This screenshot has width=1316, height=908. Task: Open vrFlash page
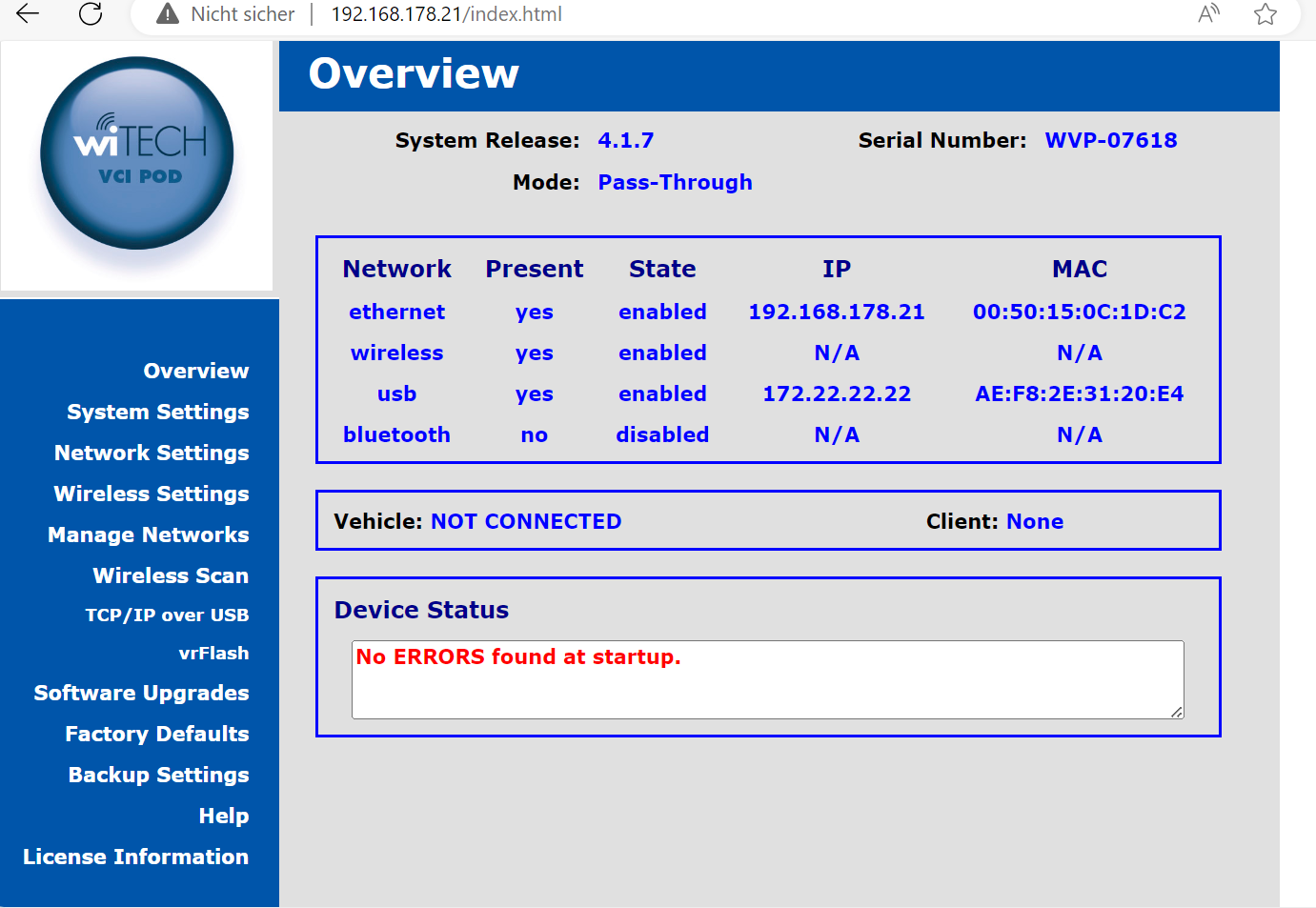point(213,654)
